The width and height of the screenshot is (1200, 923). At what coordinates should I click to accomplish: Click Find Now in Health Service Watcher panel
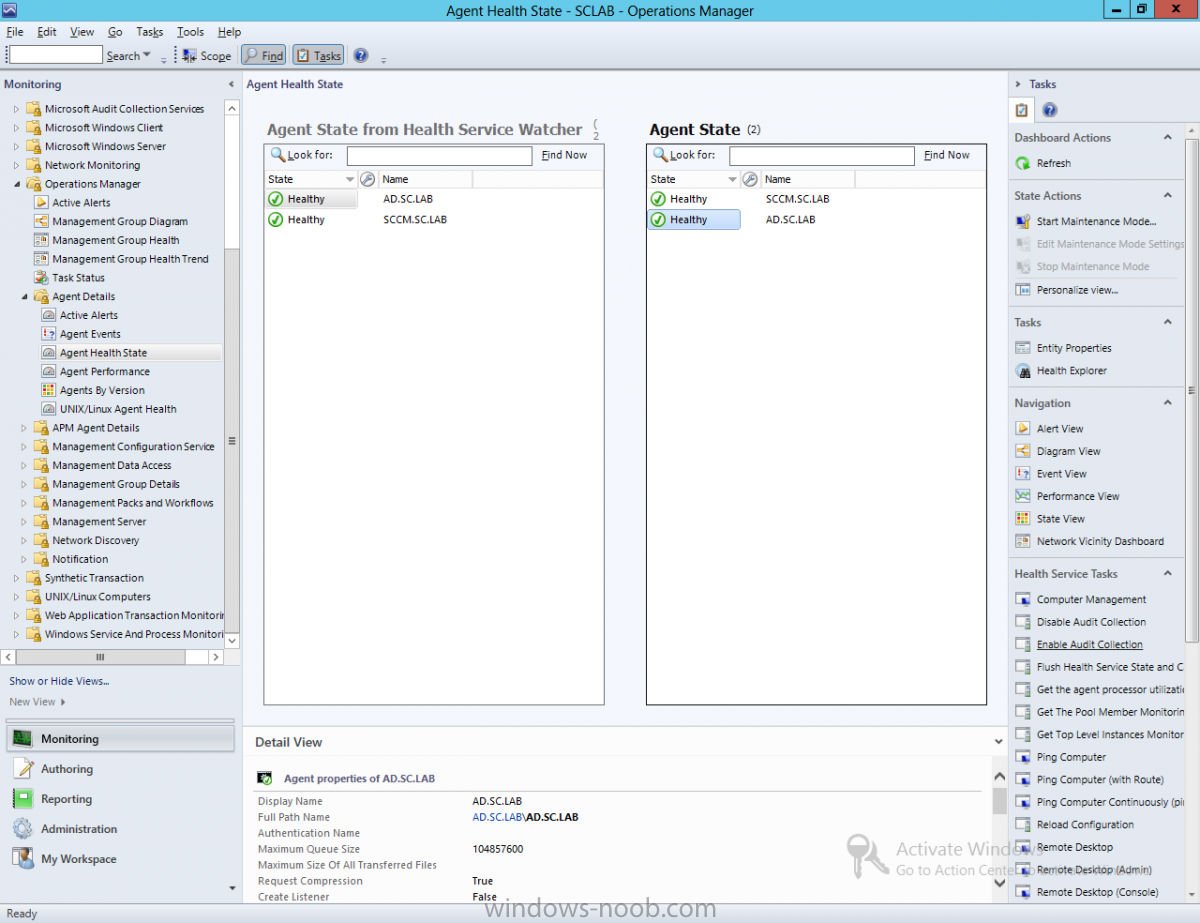pyautogui.click(x=564, y=155)
